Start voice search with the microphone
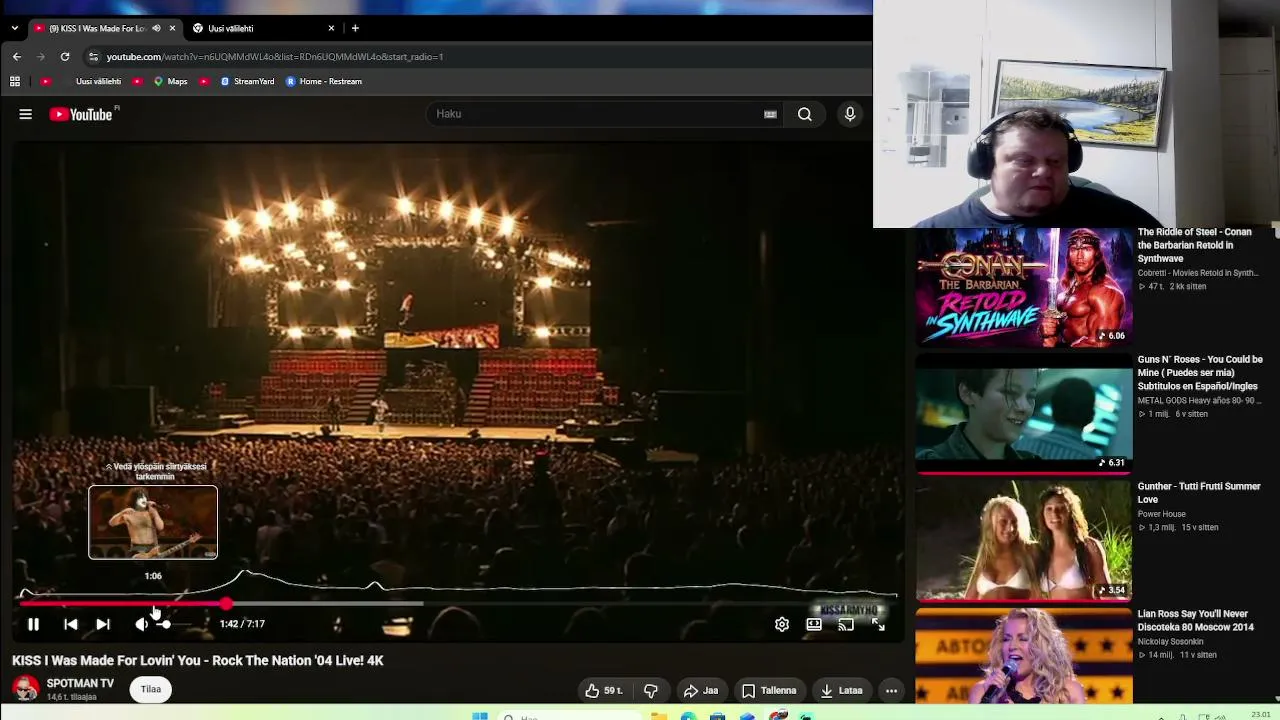The width and height of the screenshot is (1280, 720). pos(850,114)
